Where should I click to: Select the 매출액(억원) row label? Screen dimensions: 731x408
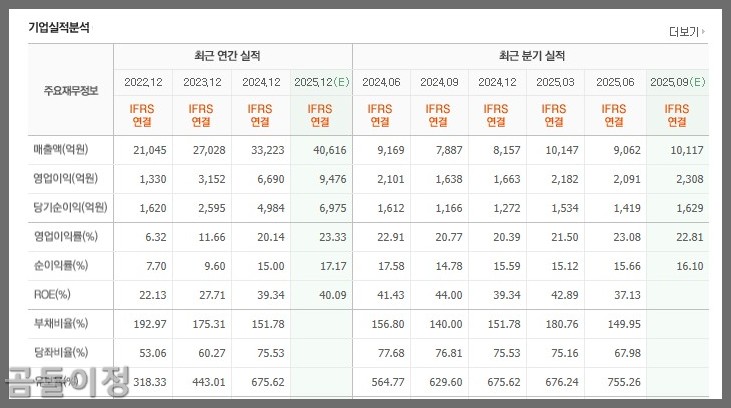coord(61,150)
